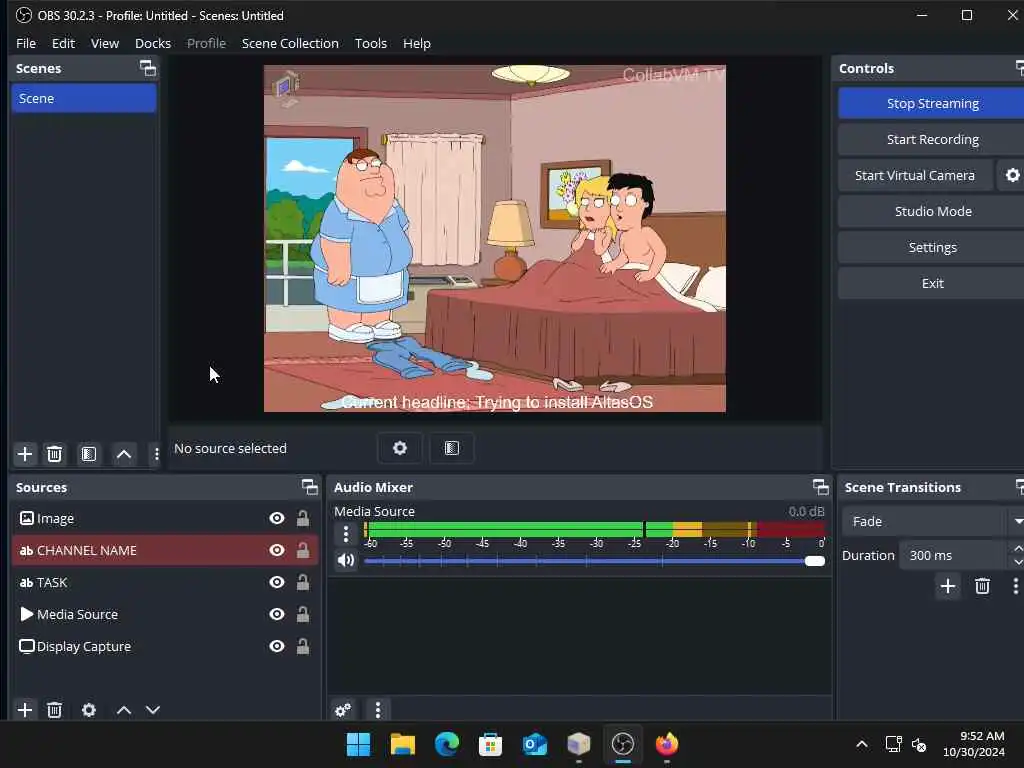Undock the Scenes panel
The width and height of the screenshot is (1024, 768).
click(148, 68)
